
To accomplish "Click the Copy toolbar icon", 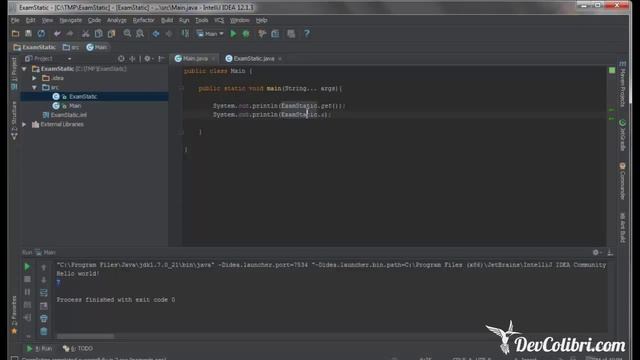I will pyautogui.click(x=98, y=34).
